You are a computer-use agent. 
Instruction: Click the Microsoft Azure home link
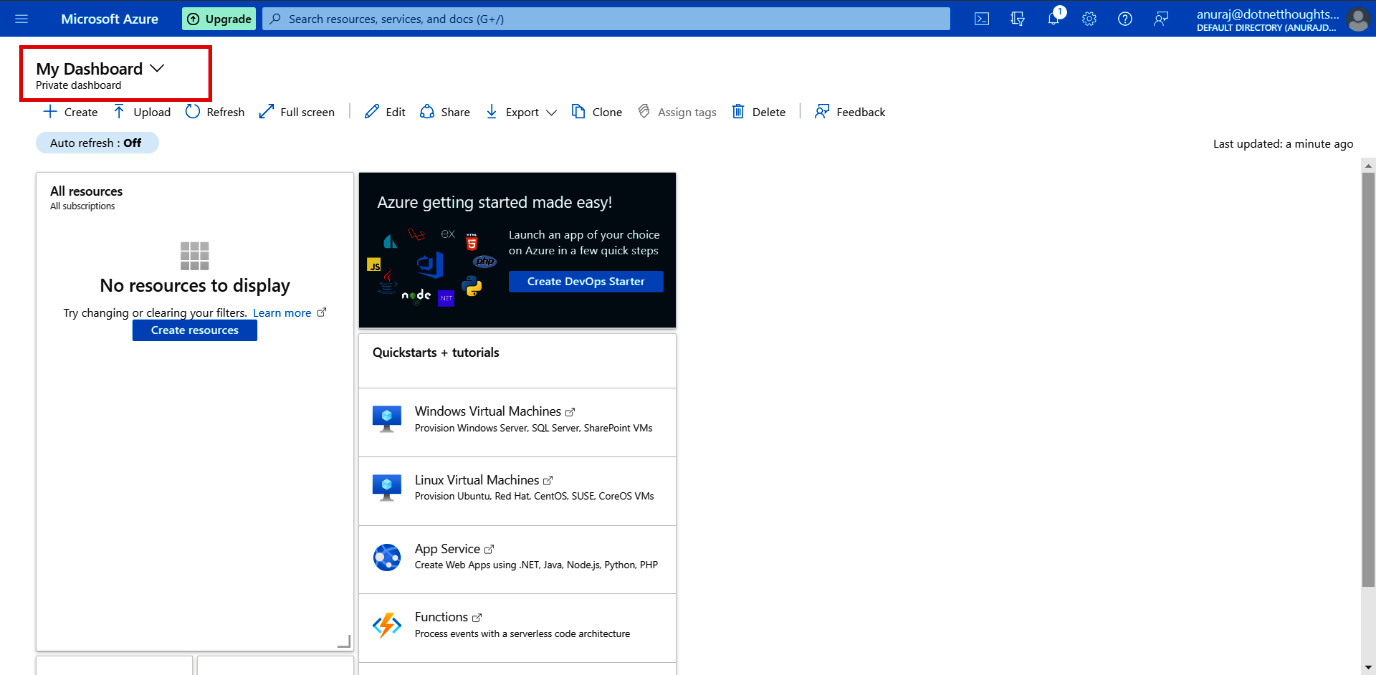[110, 19]
